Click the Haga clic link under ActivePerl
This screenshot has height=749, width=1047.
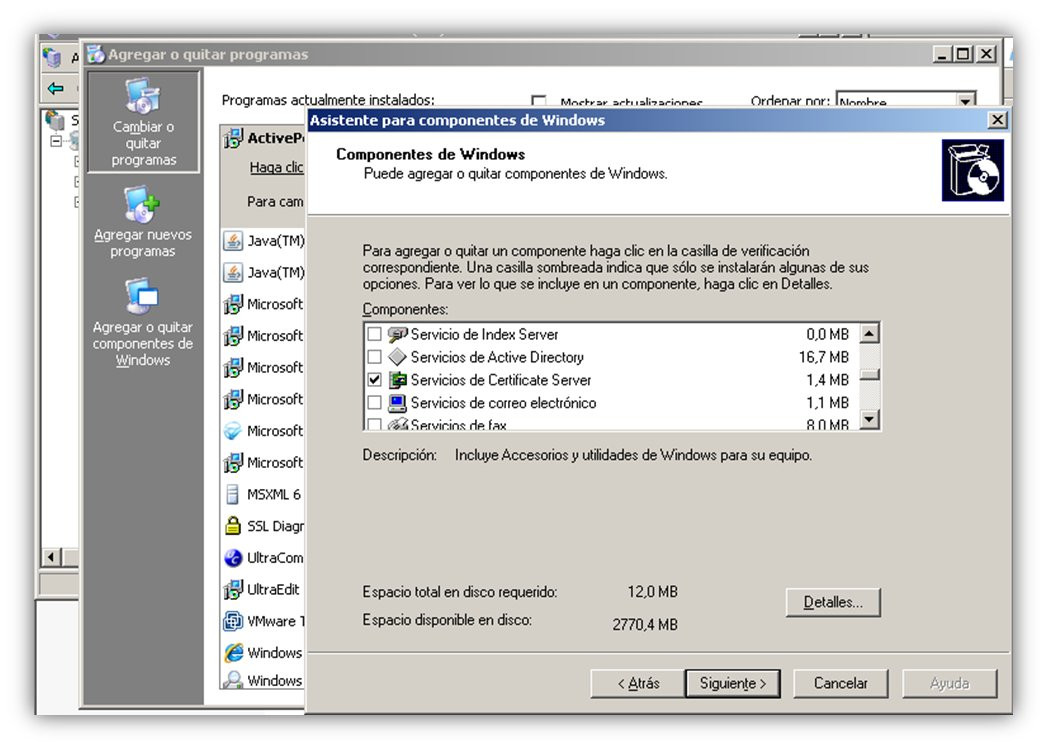(x=276, y=168)
